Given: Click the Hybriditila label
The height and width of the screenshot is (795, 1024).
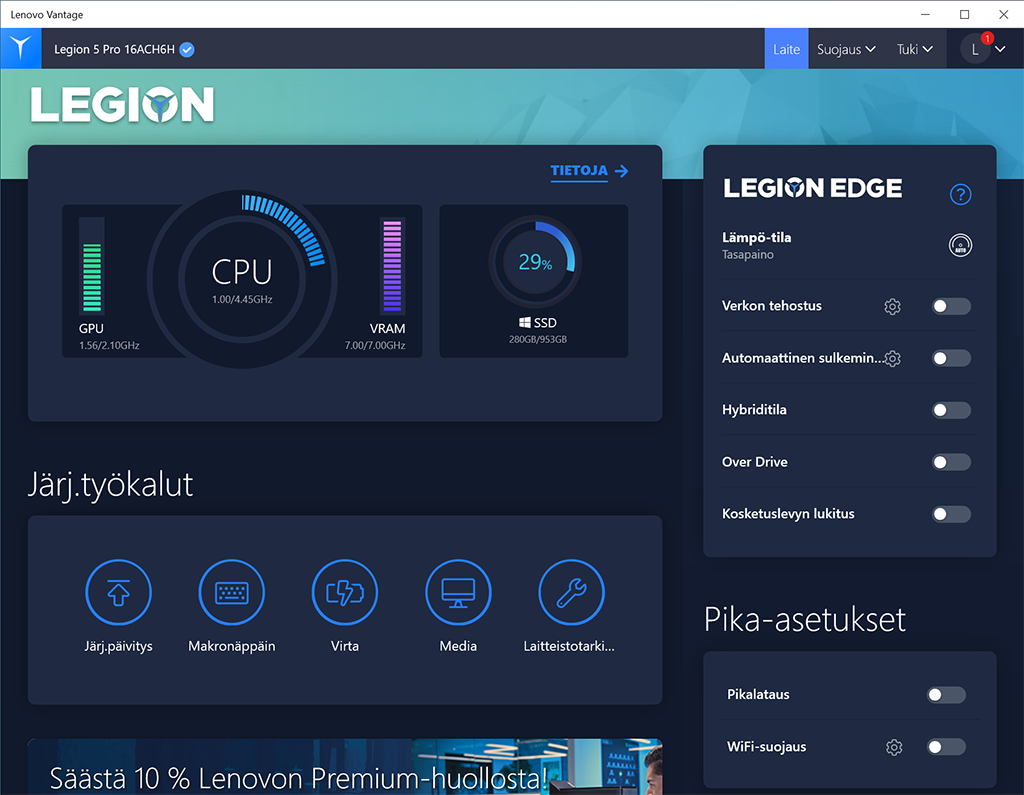Looking at the screenshot, I should 754,410.
